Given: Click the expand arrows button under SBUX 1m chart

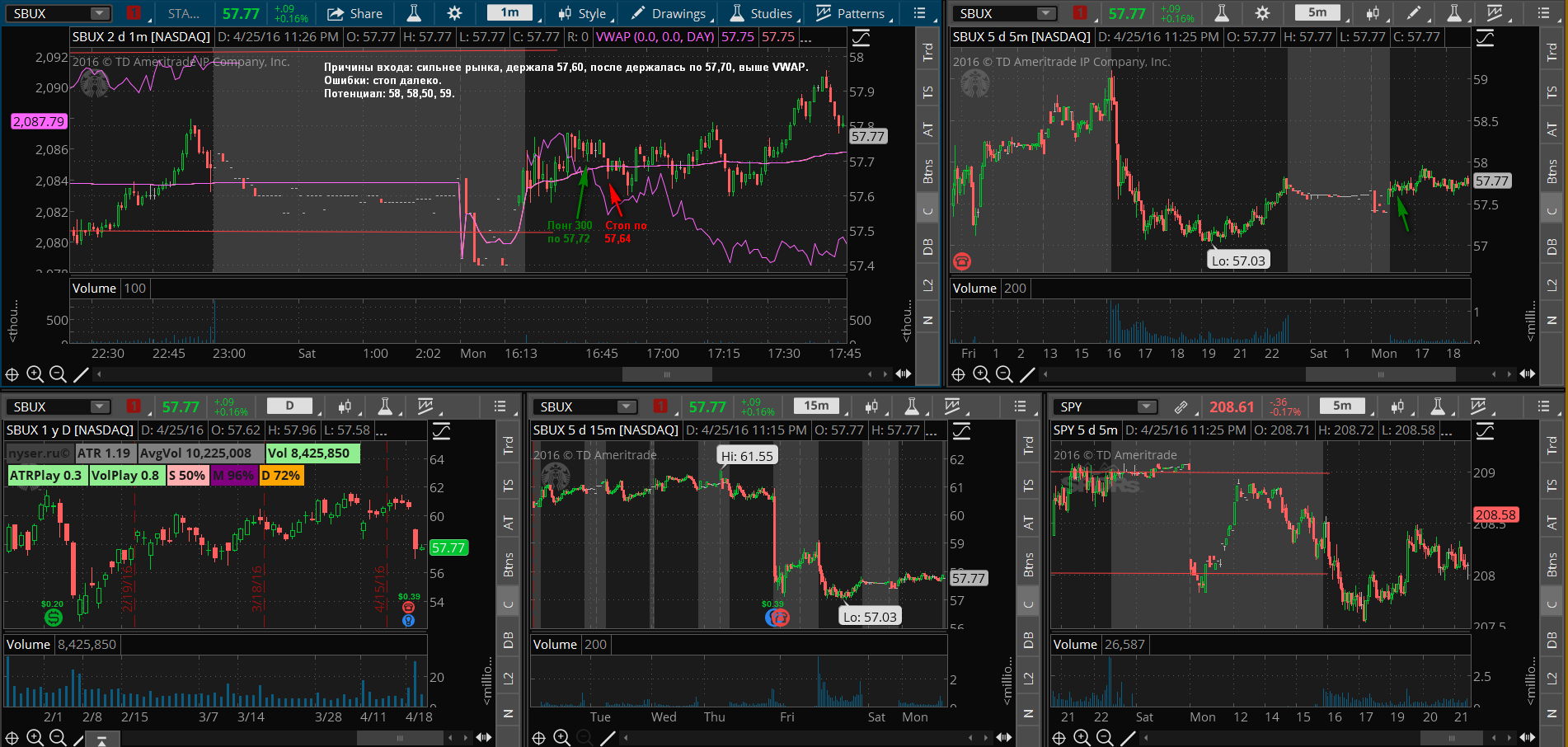Looking at the screenshot, I should coord(904,374).
